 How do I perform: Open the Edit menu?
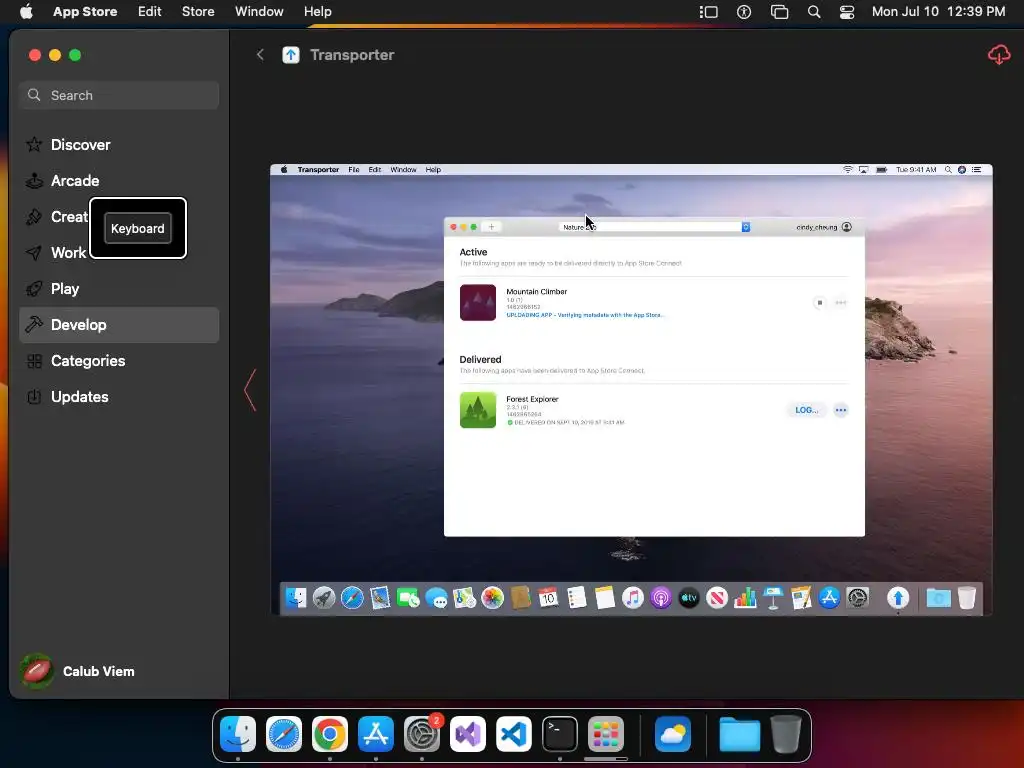(x=150, y=11)
